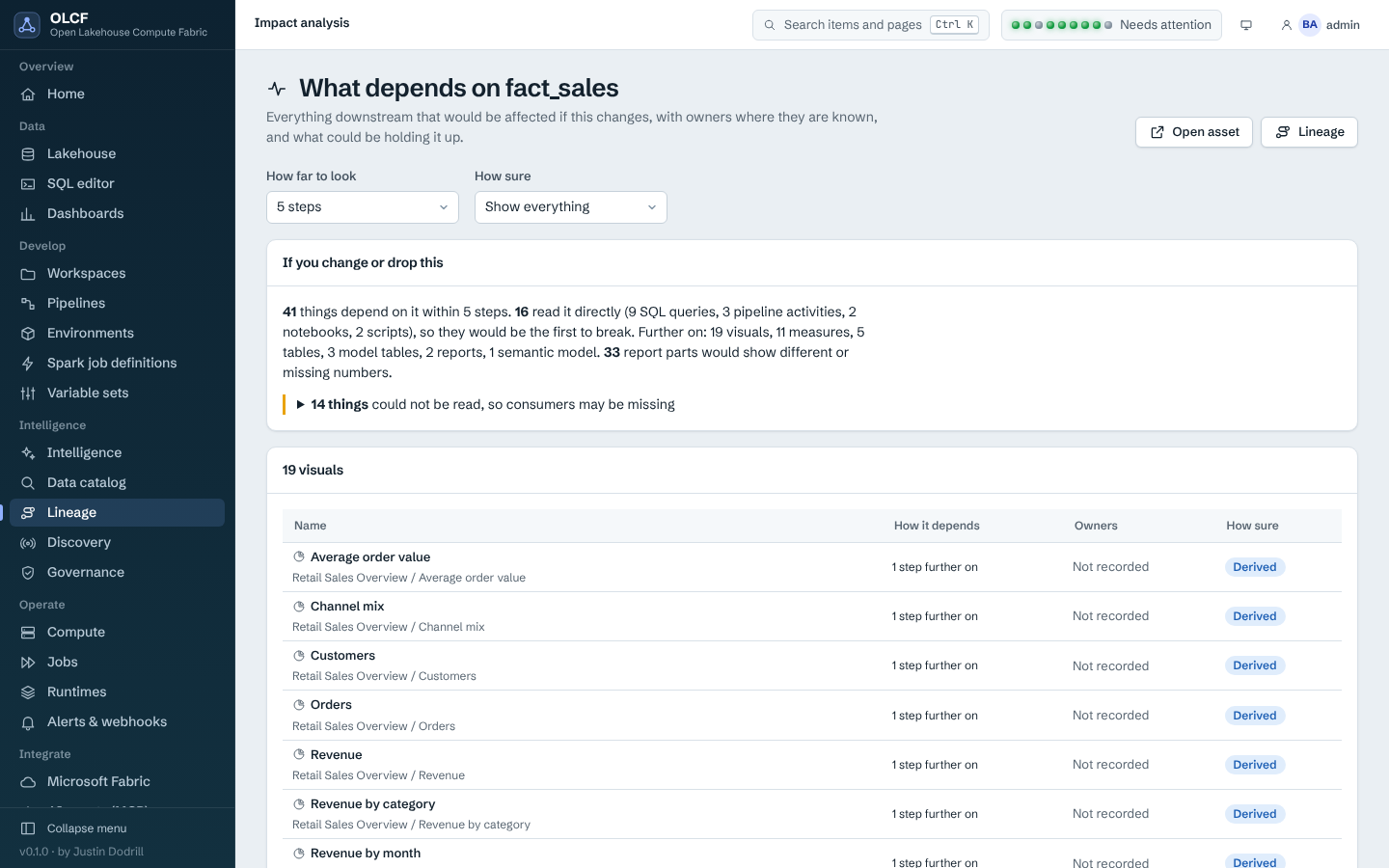The width and height of the screenshot is (1389, 868).
Task: Click the Open asset button
Action: pyautogui.click(x=1194, y=132)
